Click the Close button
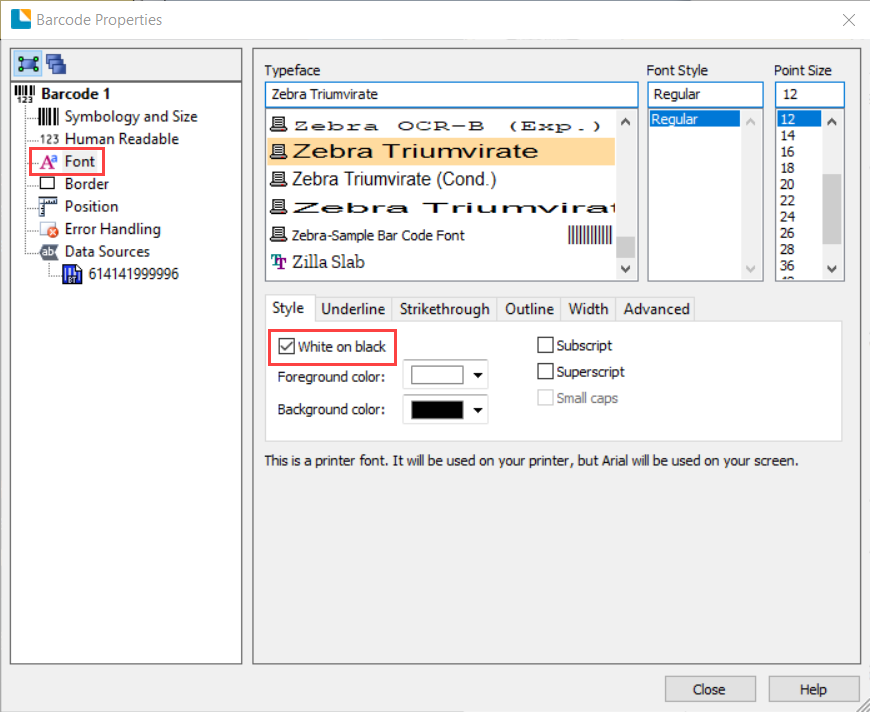 pos(710,689)
